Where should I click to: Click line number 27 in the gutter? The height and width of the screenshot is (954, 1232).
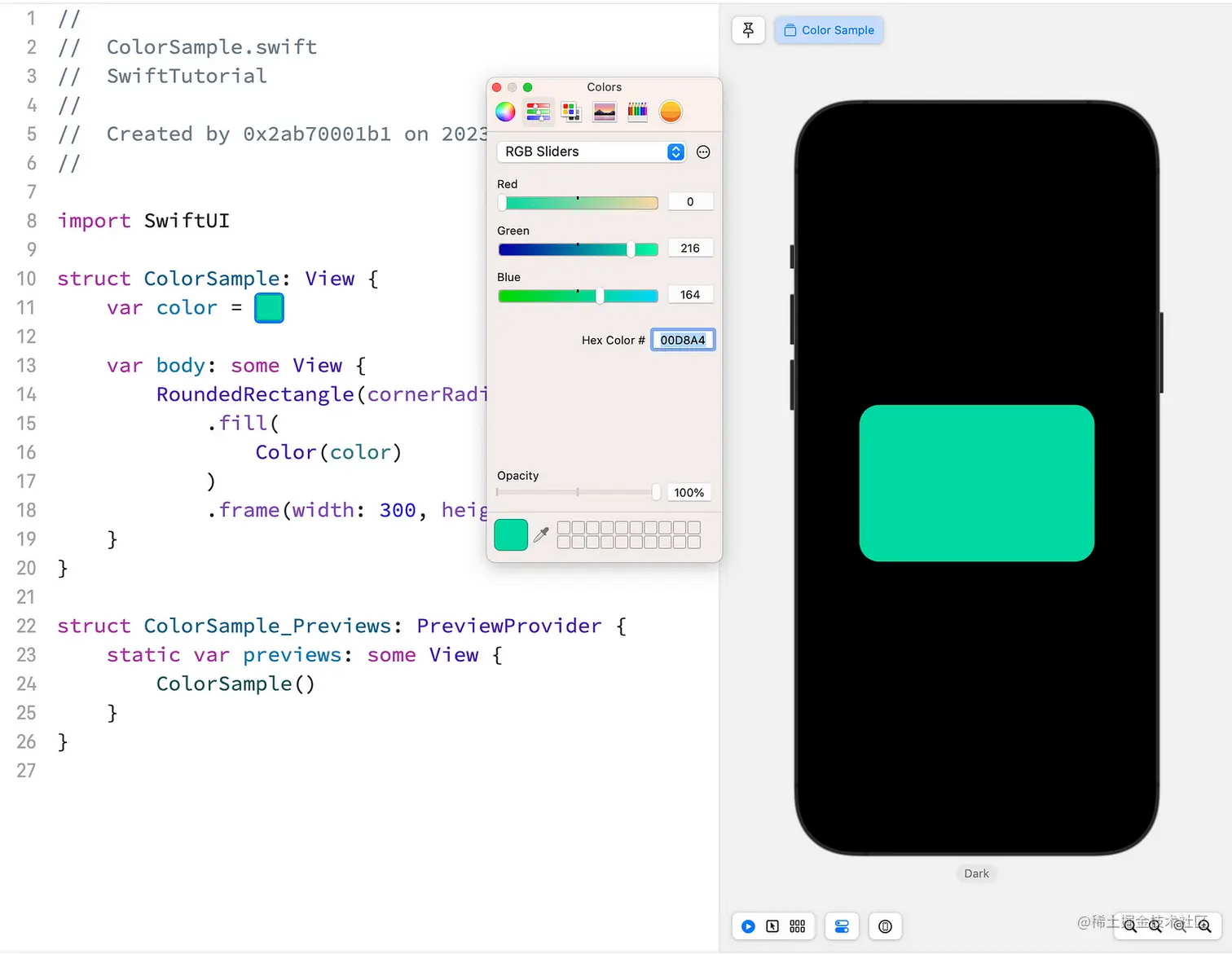pyautogui.click(x=26, y=771)
